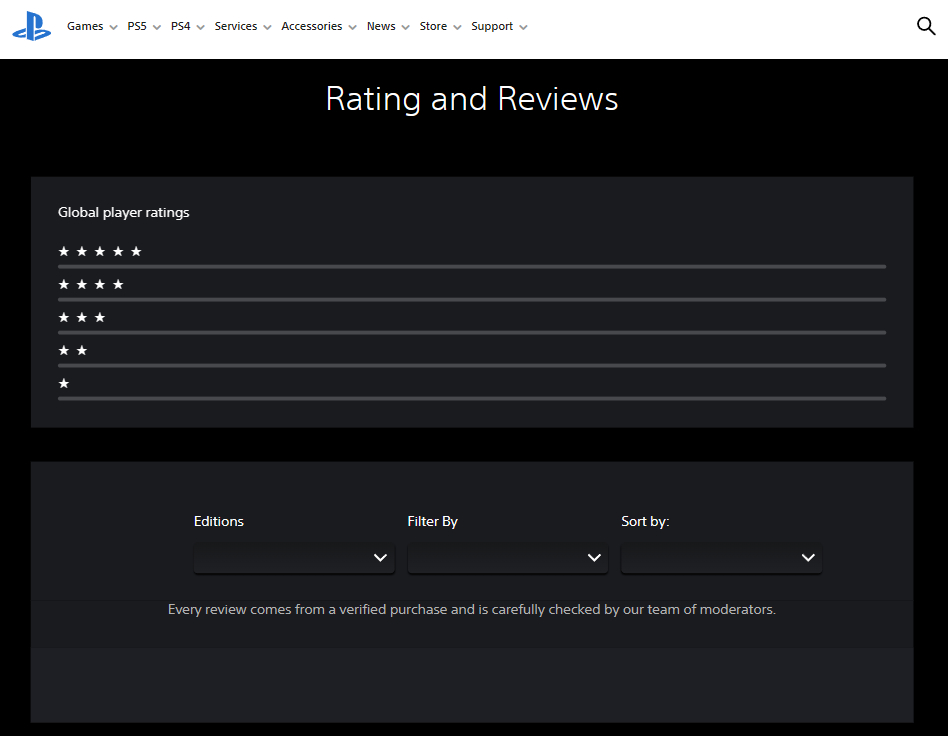Expand the Sort by dropdown
The width and height of the screenshot is (948, 736).
tap(721, 558)
